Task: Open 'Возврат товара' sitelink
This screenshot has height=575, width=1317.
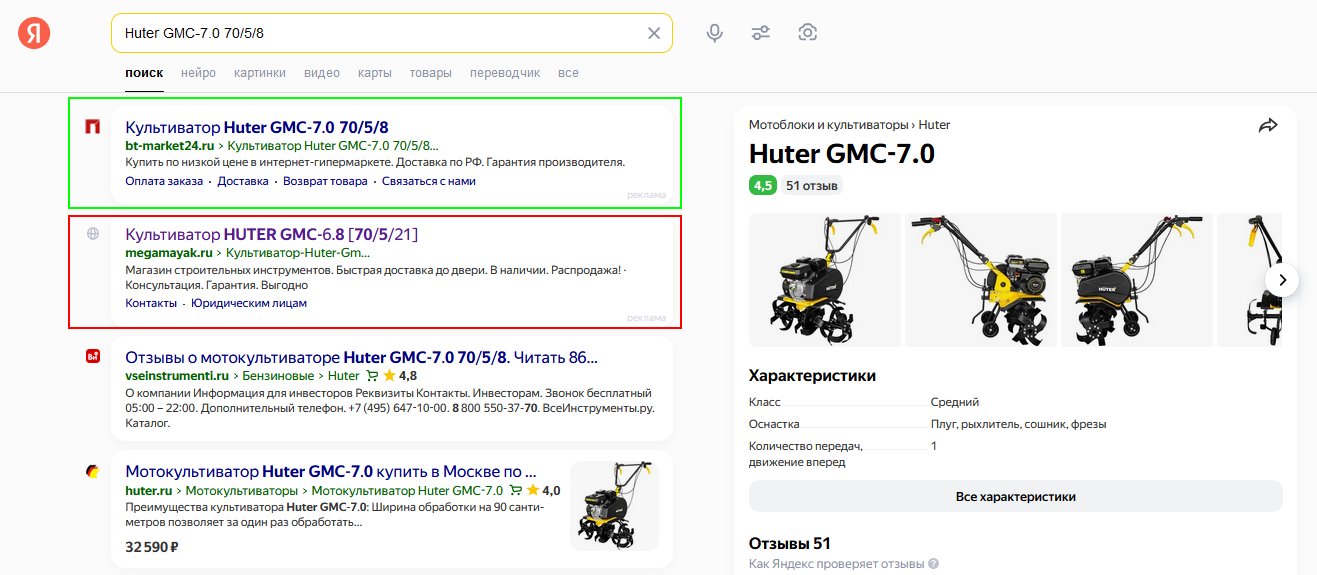Action: (325, 181)
